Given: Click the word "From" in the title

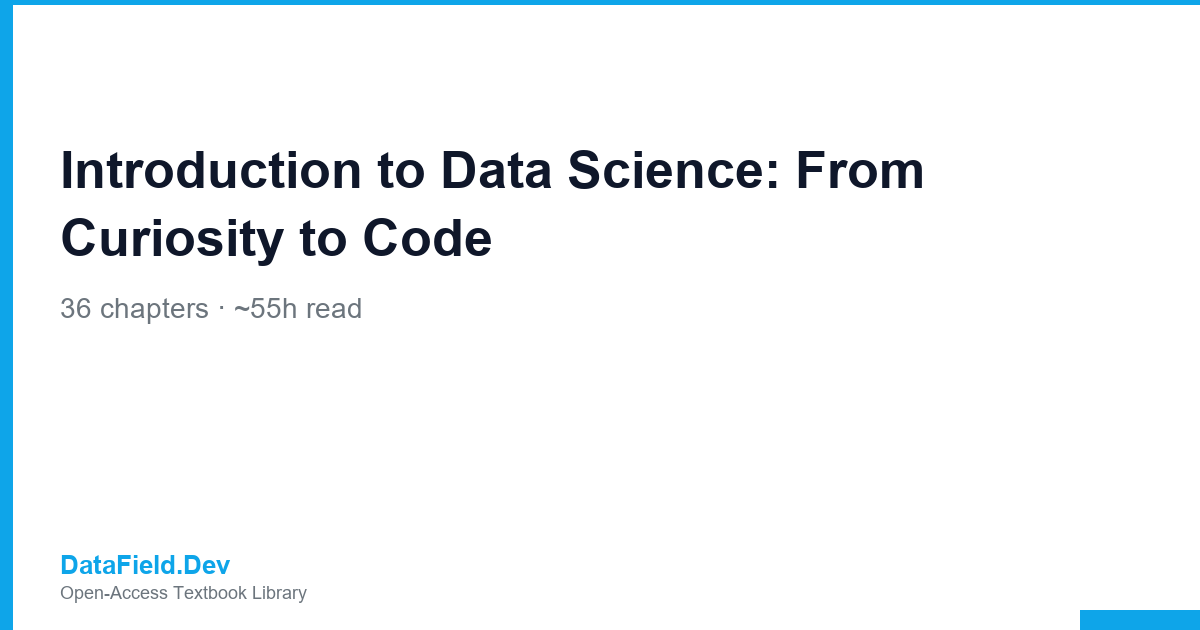Looking at the screenshot, I should pos(860,170).
